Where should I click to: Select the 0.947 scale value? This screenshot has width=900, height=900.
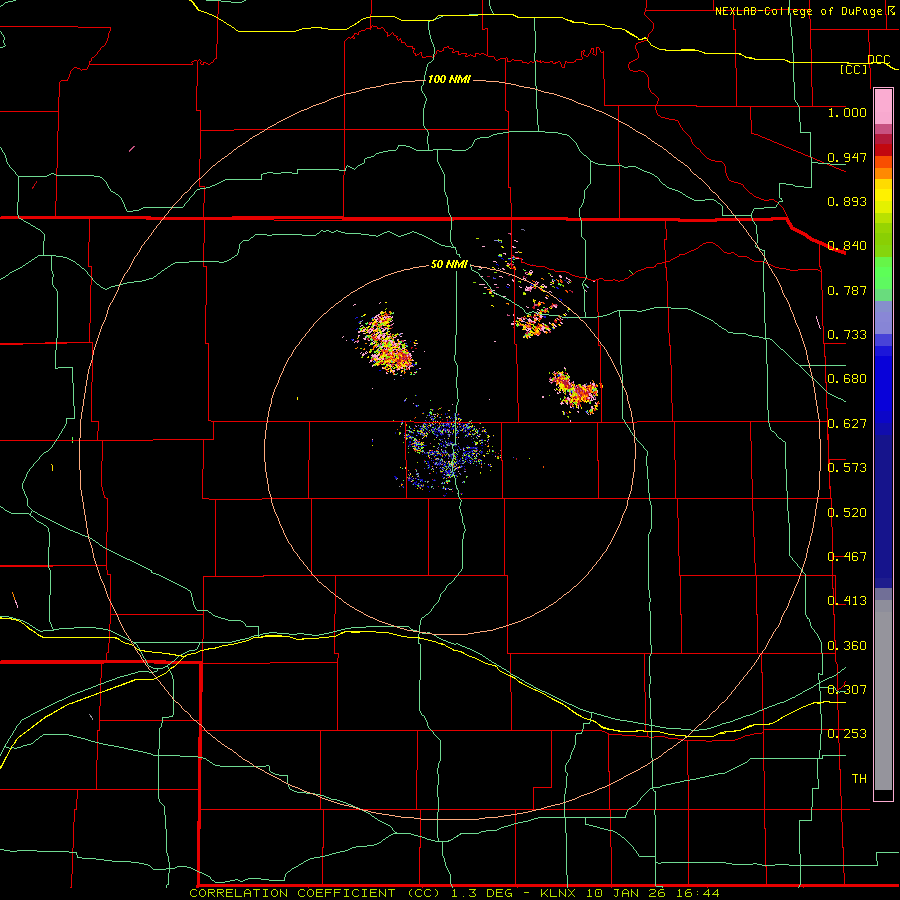[x=847, y=157]
